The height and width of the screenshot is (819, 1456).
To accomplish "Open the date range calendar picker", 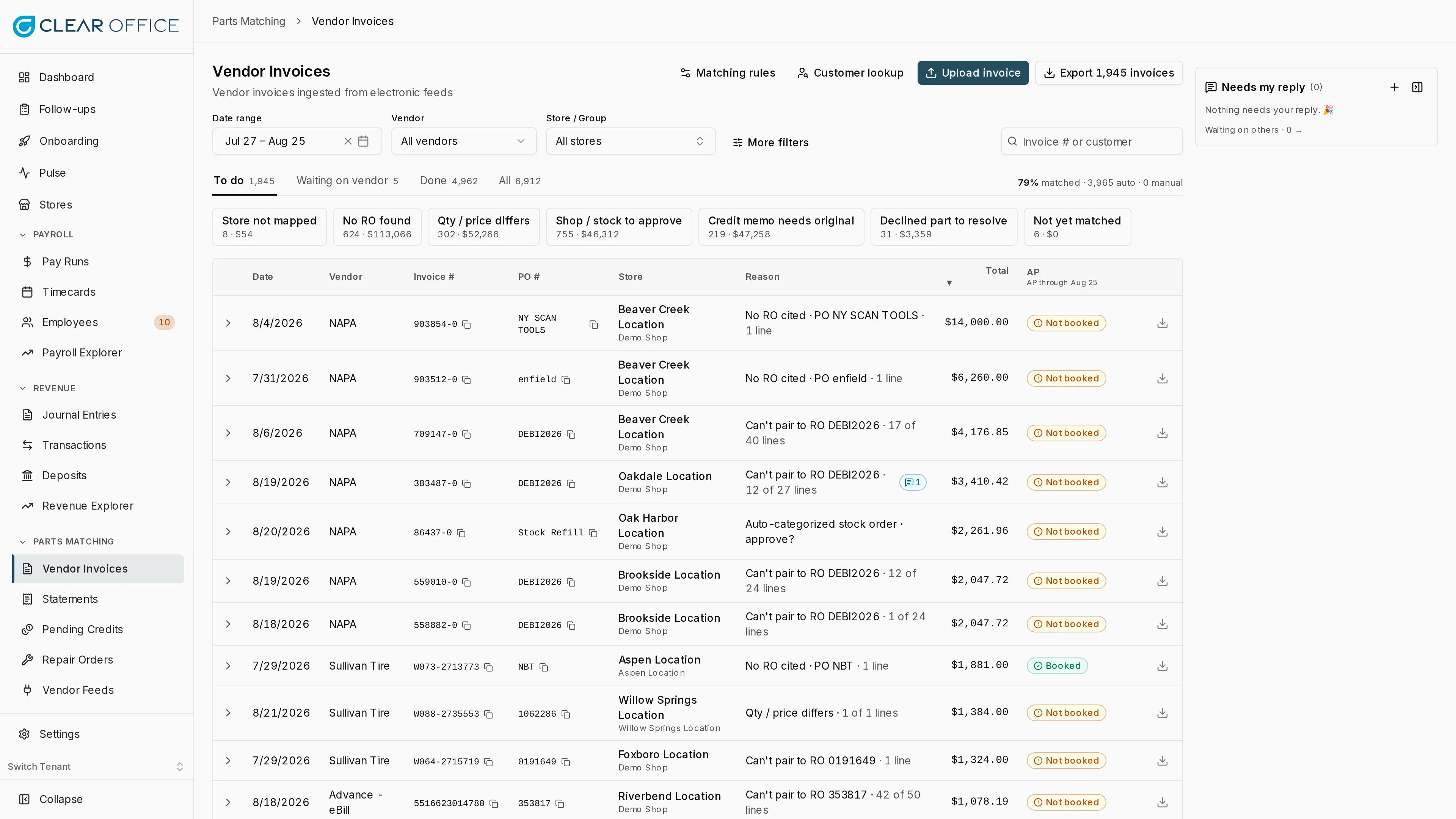I will 364,141.
